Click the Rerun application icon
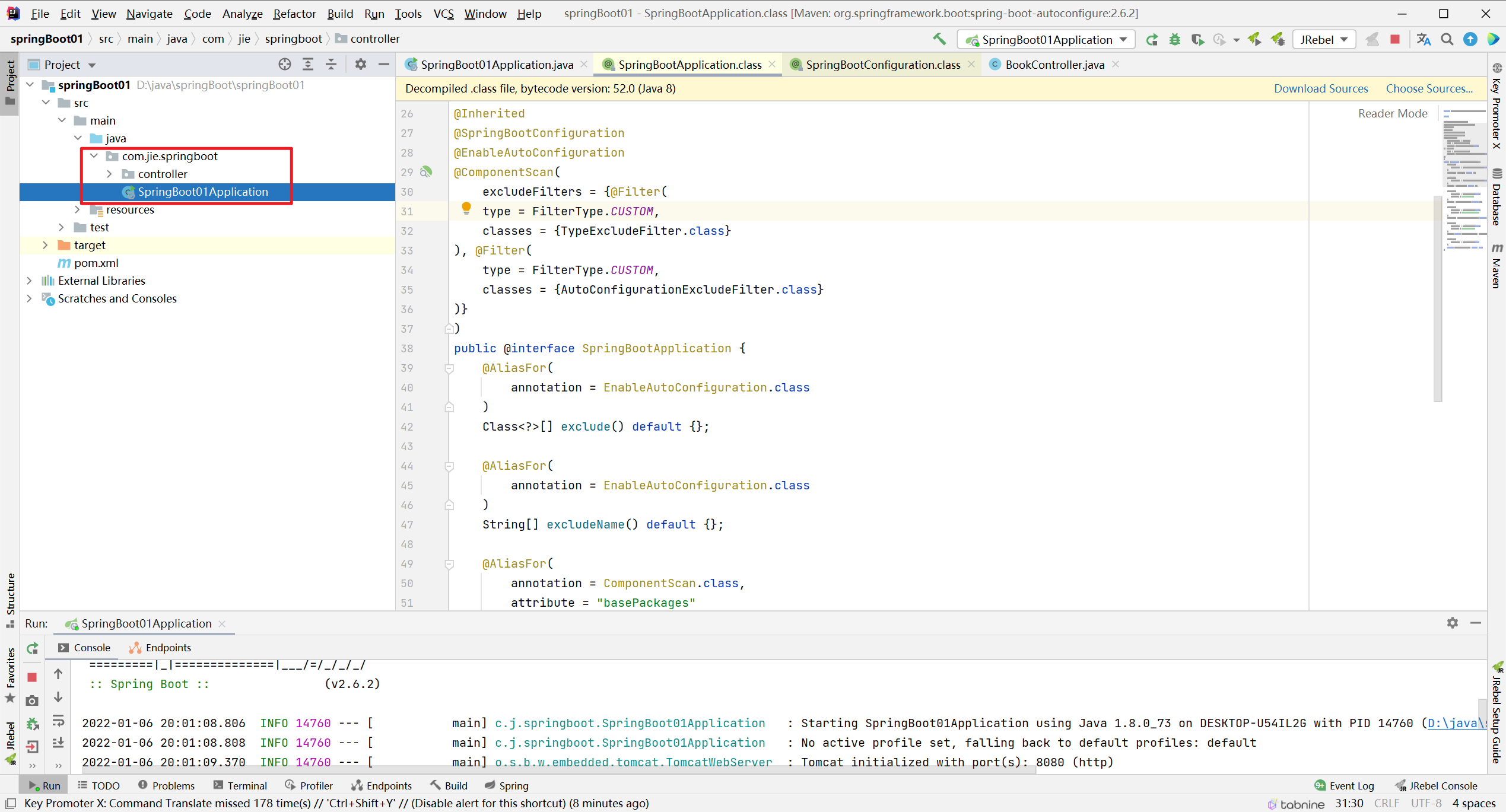This screenshot has height=812, width=1506. [1152, 39]
